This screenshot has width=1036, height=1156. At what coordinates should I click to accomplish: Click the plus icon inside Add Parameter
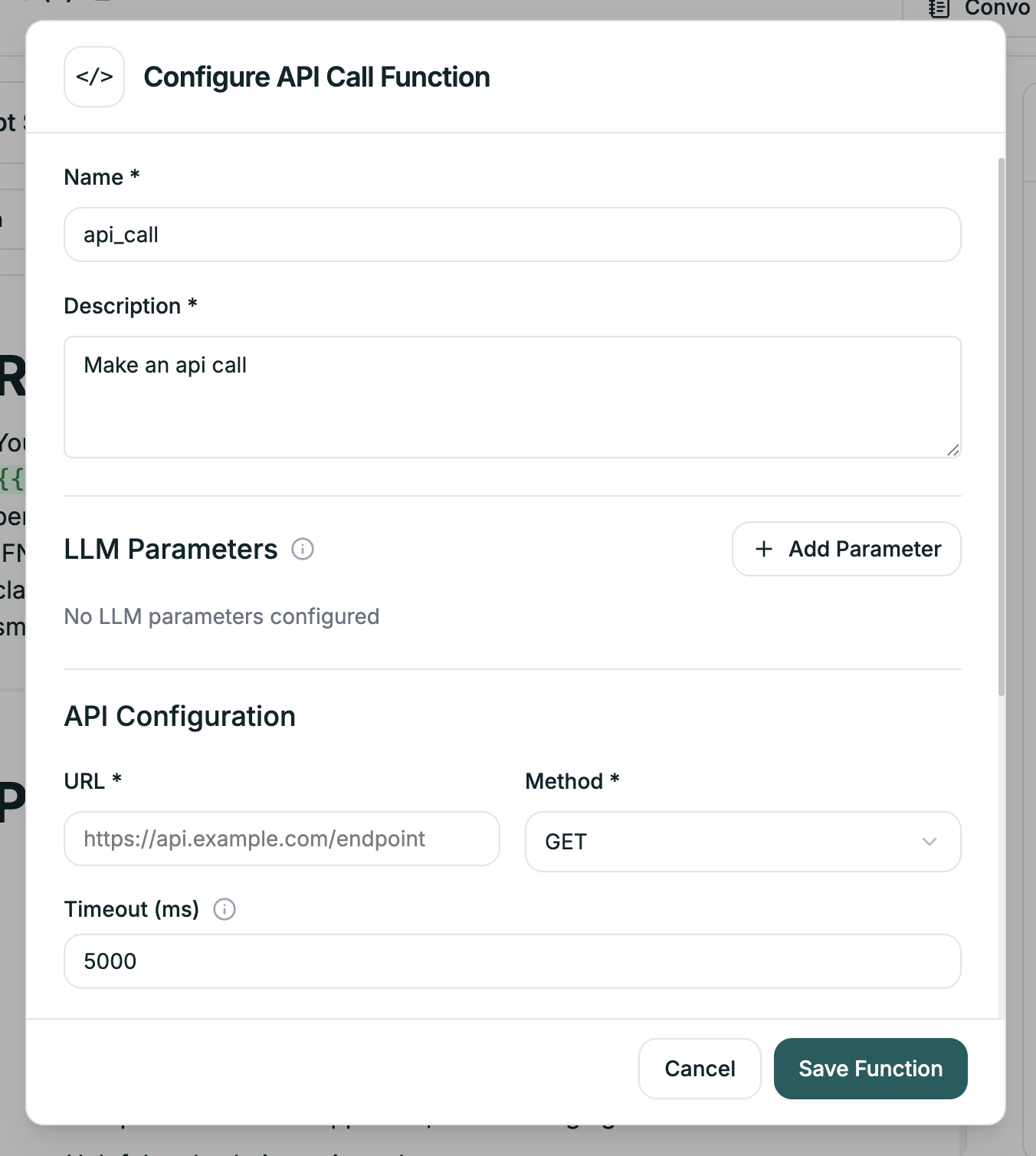763,549
